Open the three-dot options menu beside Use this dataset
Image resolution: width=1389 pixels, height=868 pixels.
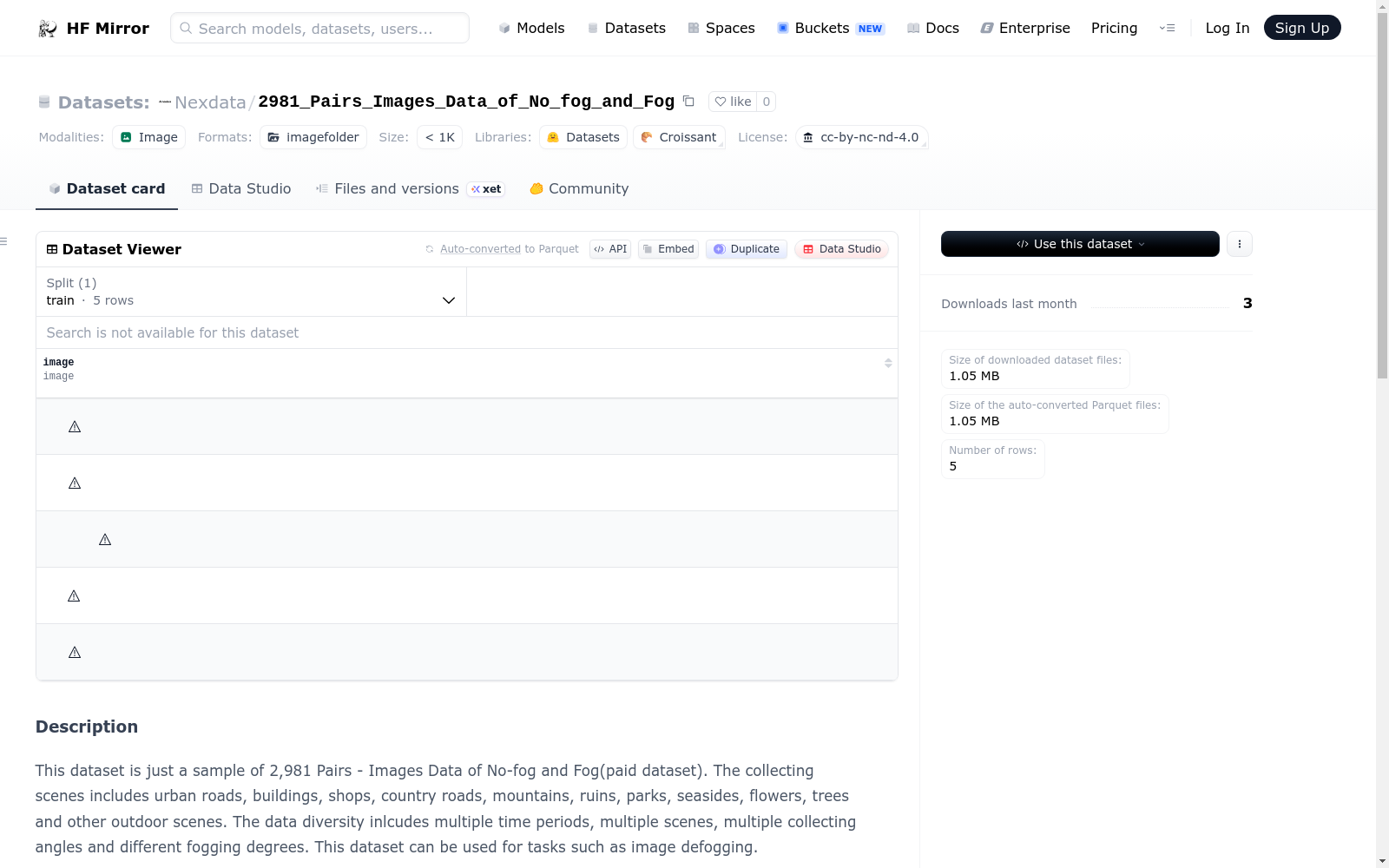pos(1239,244)
